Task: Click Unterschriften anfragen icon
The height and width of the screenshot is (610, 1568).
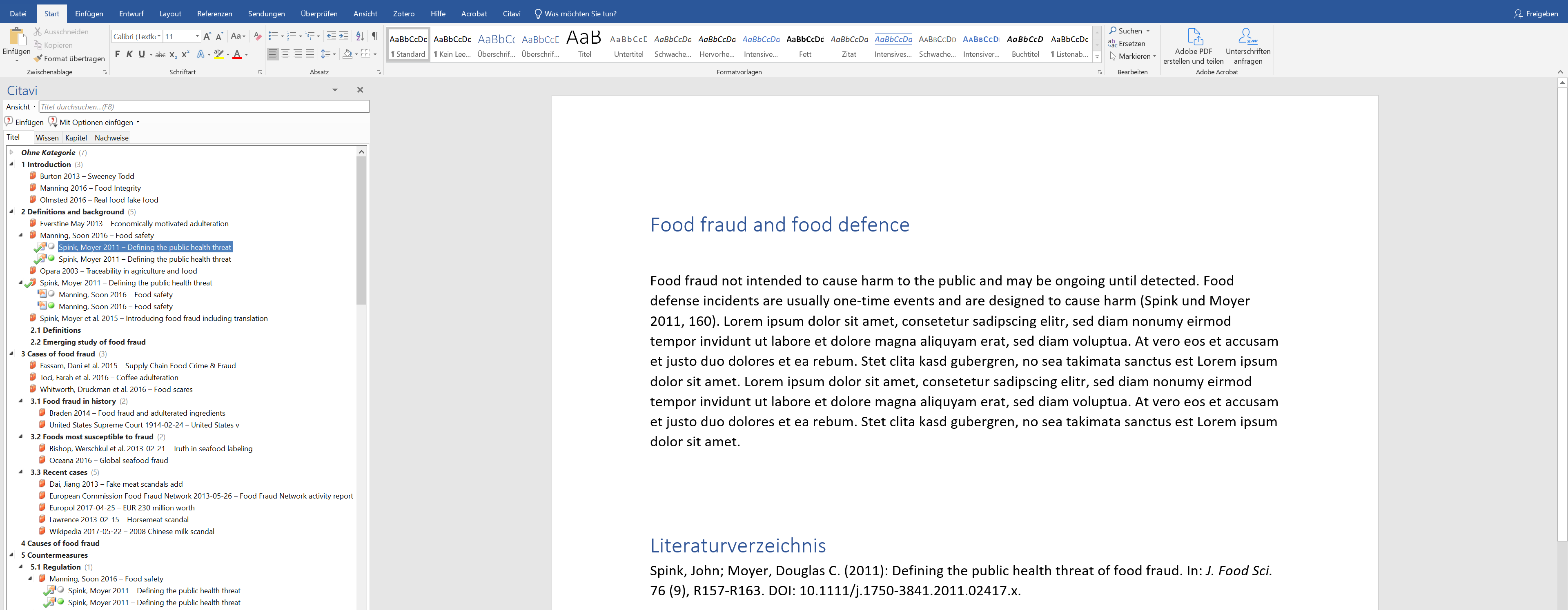Action: [x=1248, y=37]
